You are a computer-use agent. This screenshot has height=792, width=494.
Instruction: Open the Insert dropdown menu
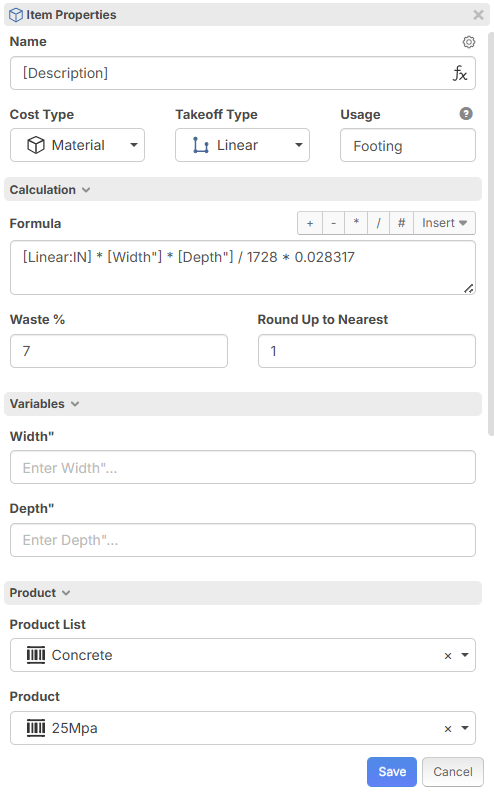[444, 223]
